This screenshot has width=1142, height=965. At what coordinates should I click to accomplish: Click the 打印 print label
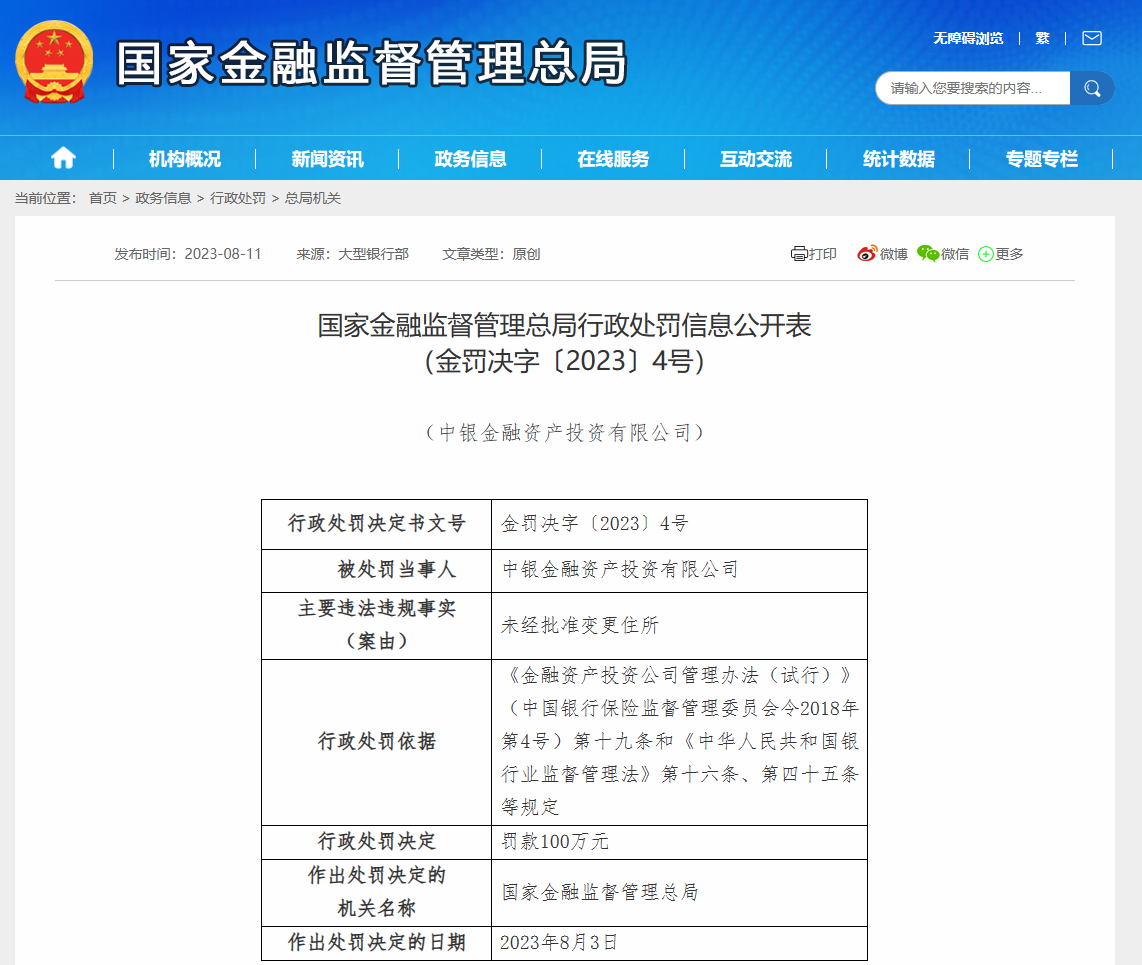(822, 253)
